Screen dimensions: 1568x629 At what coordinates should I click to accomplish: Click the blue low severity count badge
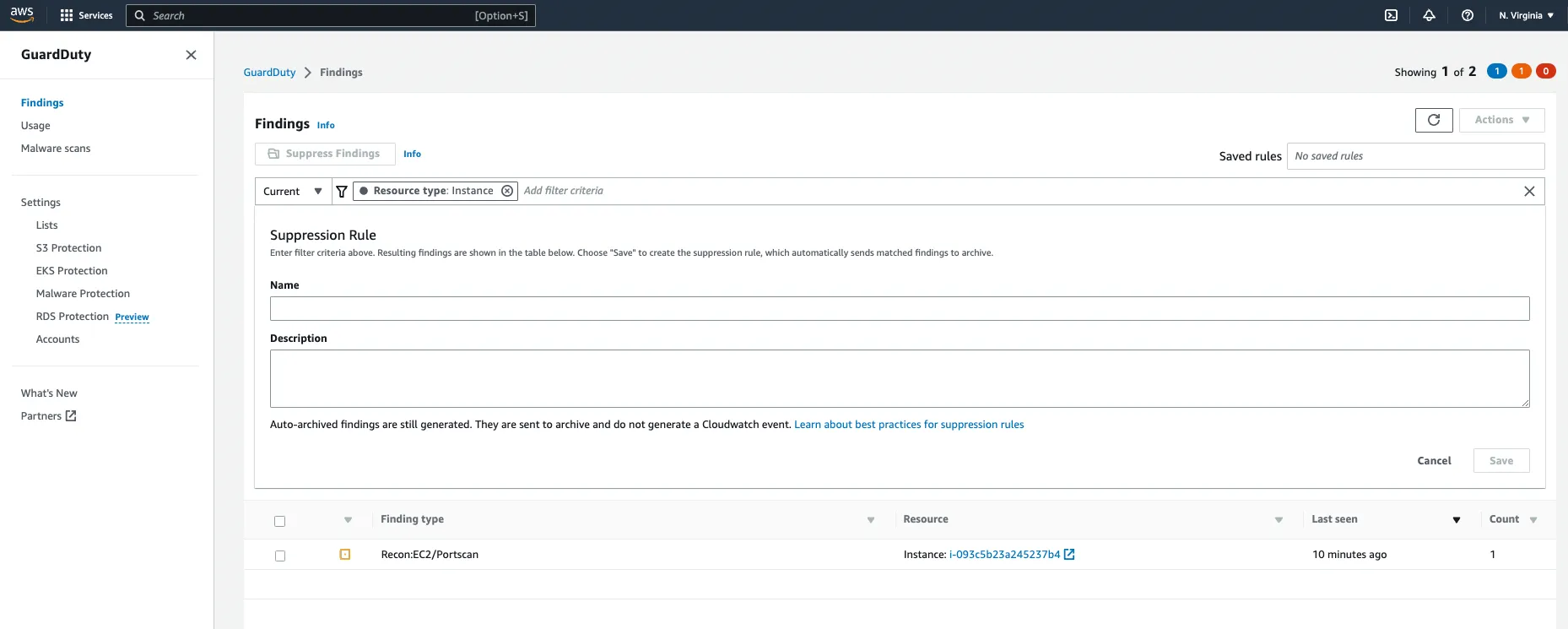[x=1497, y=71]
